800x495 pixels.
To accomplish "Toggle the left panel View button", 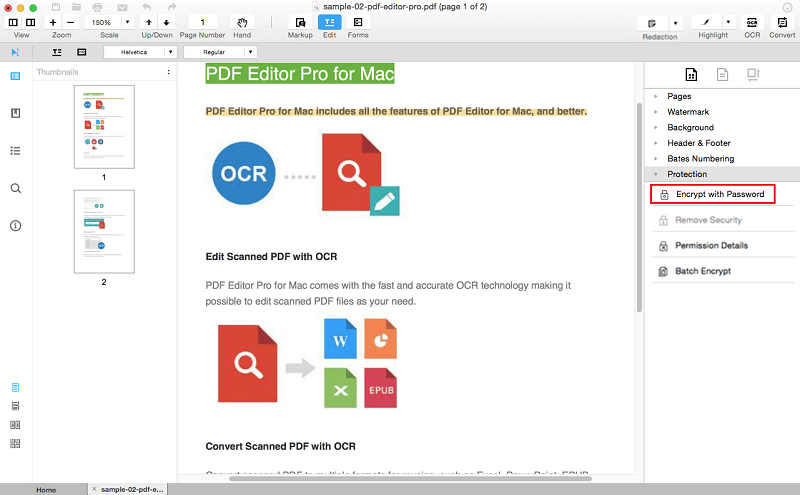I will tap(13, 22).
